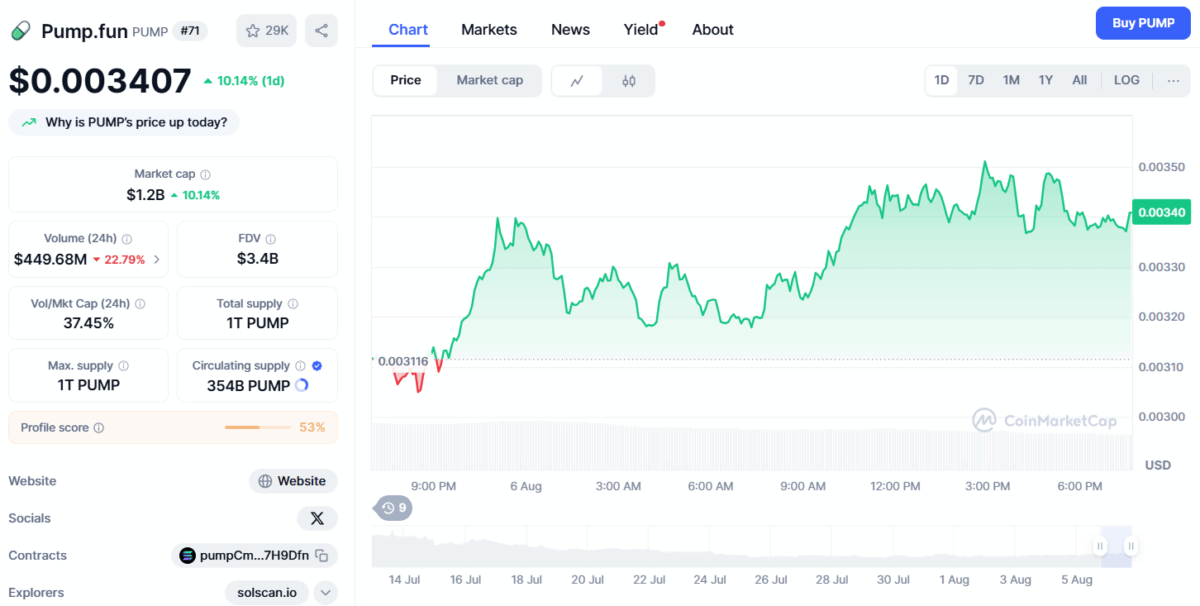Viewport: 1200px width, 606px height.
Task: Click the Total supply info icon
Action: 293,304
